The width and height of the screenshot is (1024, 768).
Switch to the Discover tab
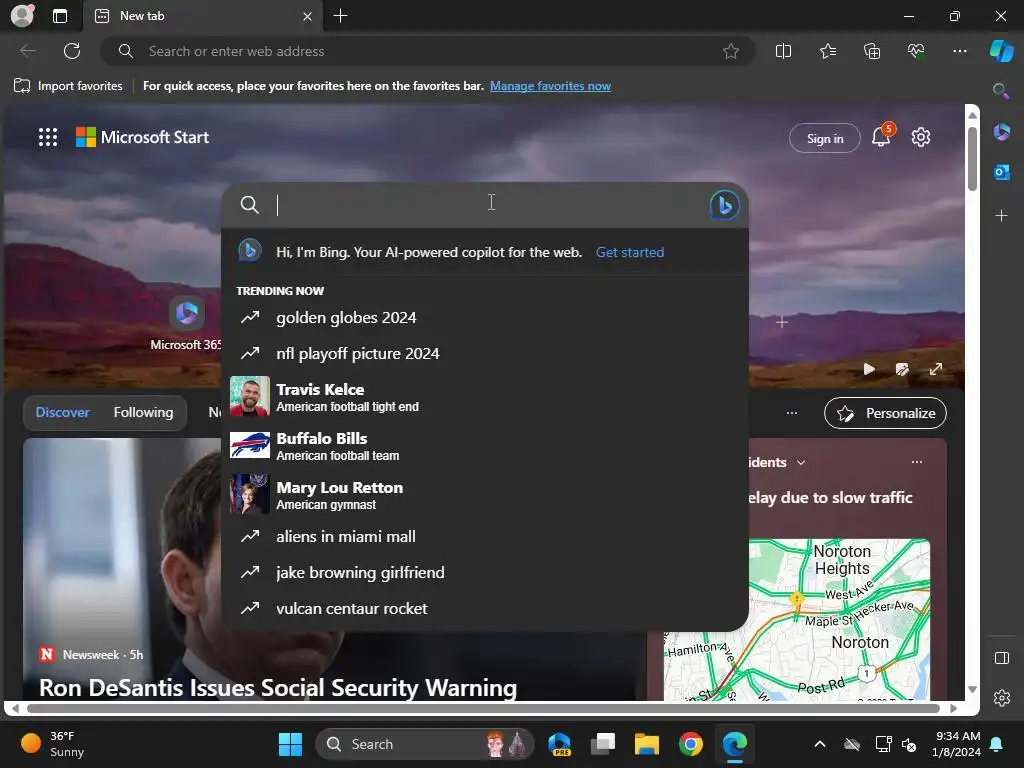pyautogui.click(x=63, y=413)
